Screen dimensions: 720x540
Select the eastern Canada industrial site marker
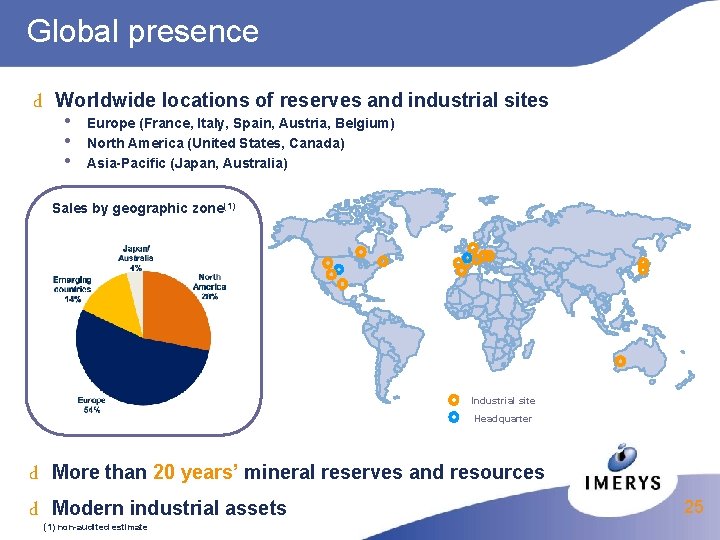pos(383,261)
